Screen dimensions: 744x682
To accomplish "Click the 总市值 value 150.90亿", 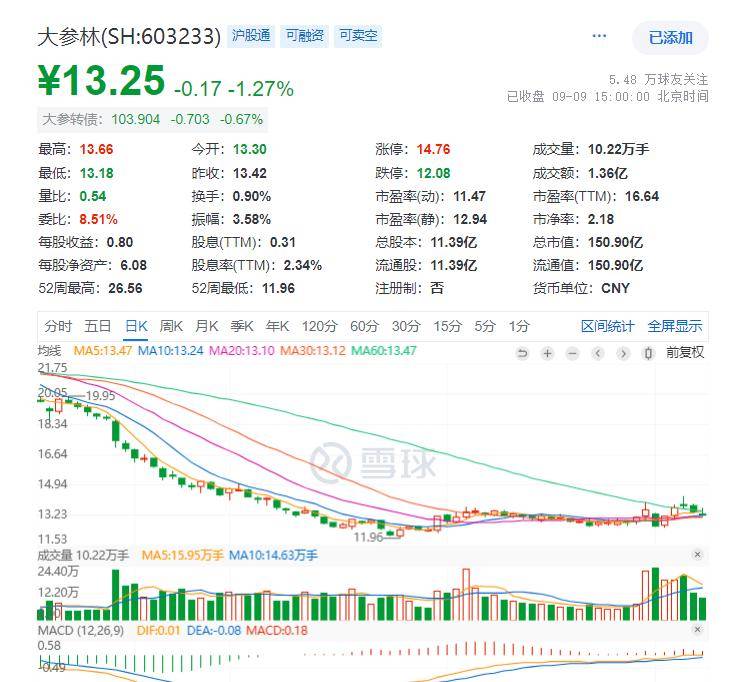I will 615,243.
